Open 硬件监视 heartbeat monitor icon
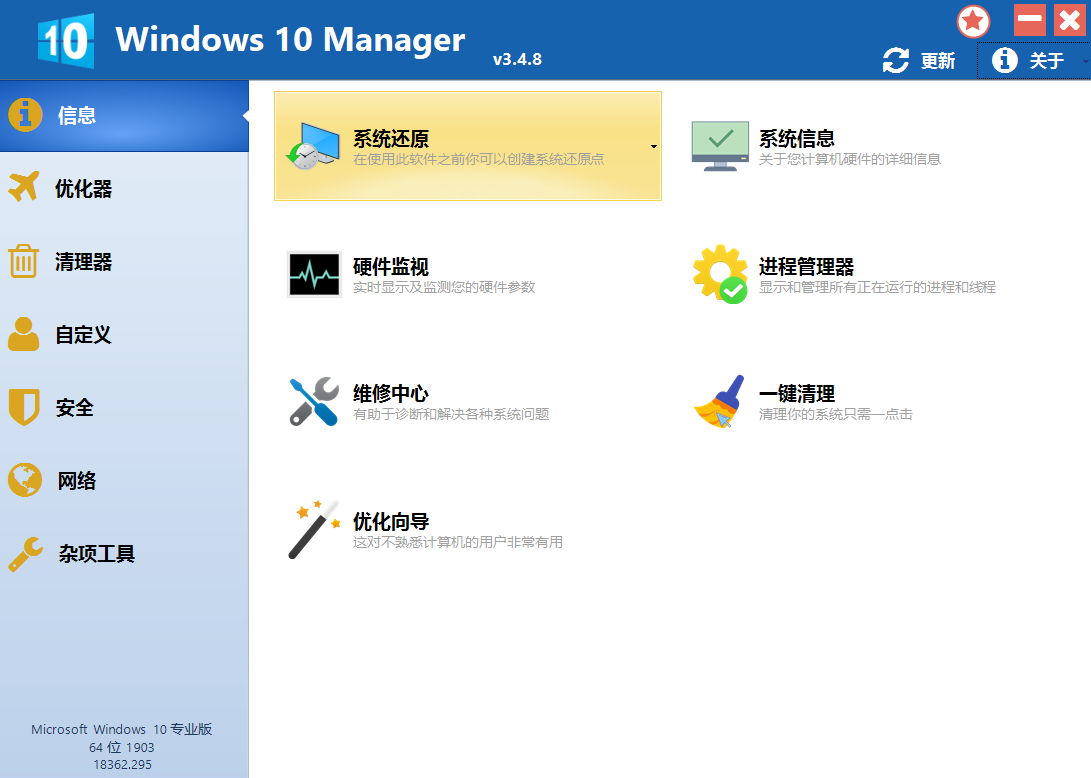 pos(314,274)
